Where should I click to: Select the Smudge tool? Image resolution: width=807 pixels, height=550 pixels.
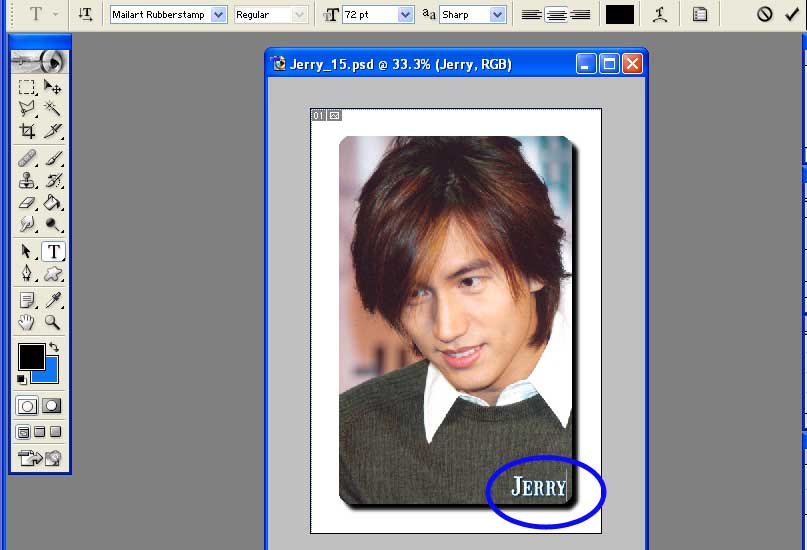27,224
